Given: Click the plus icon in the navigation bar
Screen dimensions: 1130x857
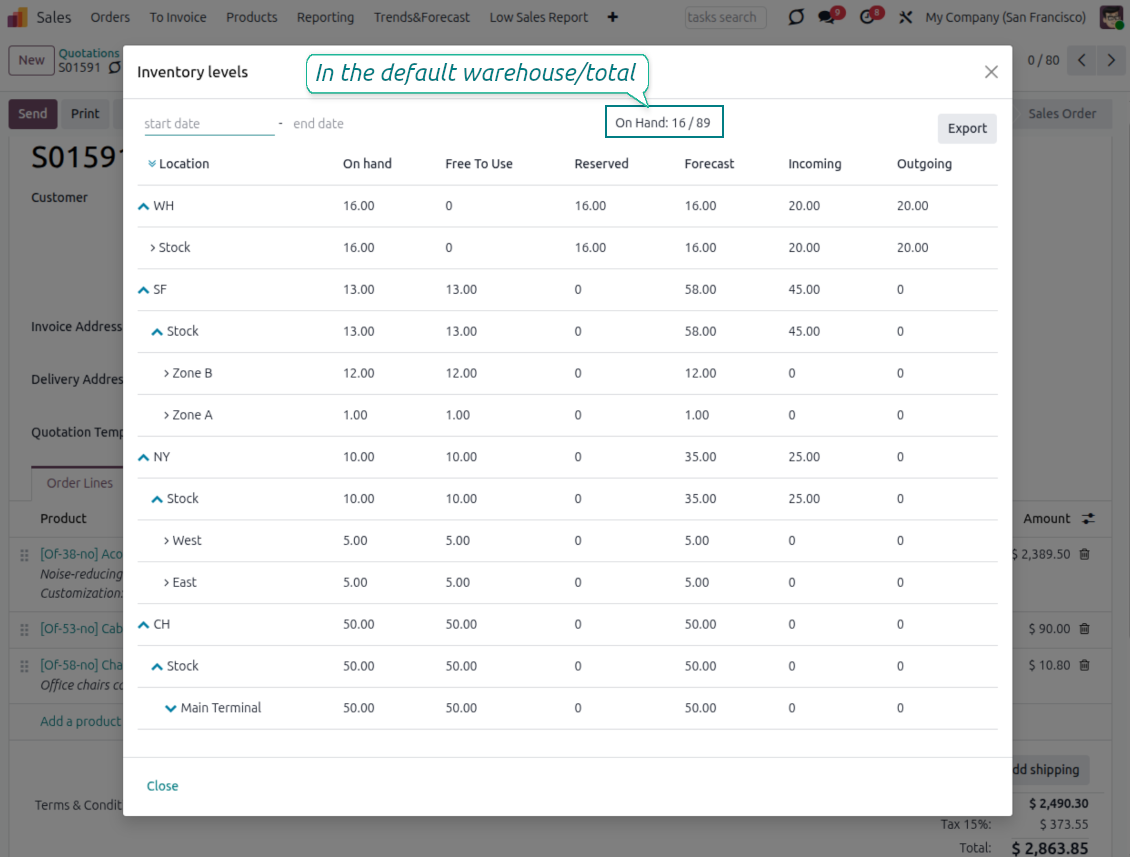Looking at the screenshot, I should [x=613, y=17].
